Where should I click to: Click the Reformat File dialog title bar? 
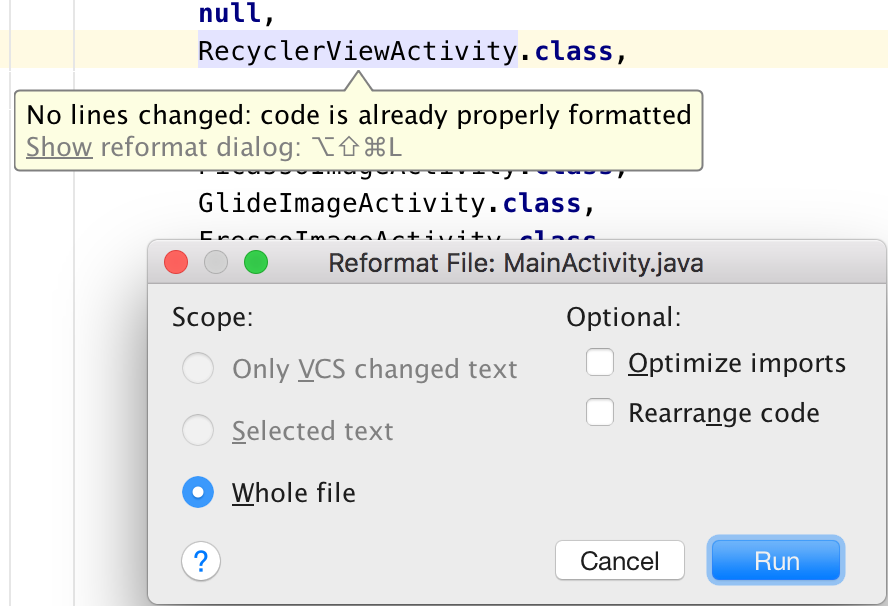515,264
